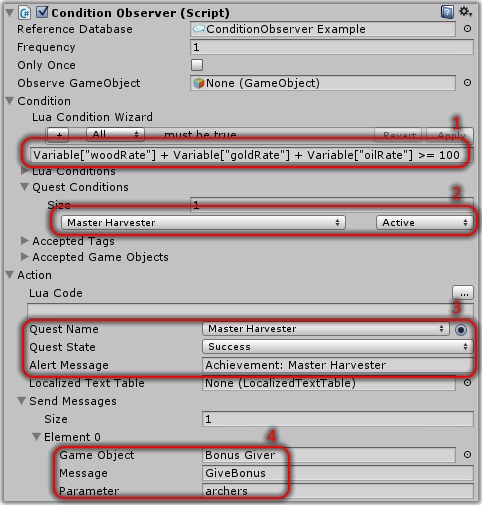This screenshot has height=505, width=482.
Task: Click the Alert Message text field
Action: click(x=338, y=365)
